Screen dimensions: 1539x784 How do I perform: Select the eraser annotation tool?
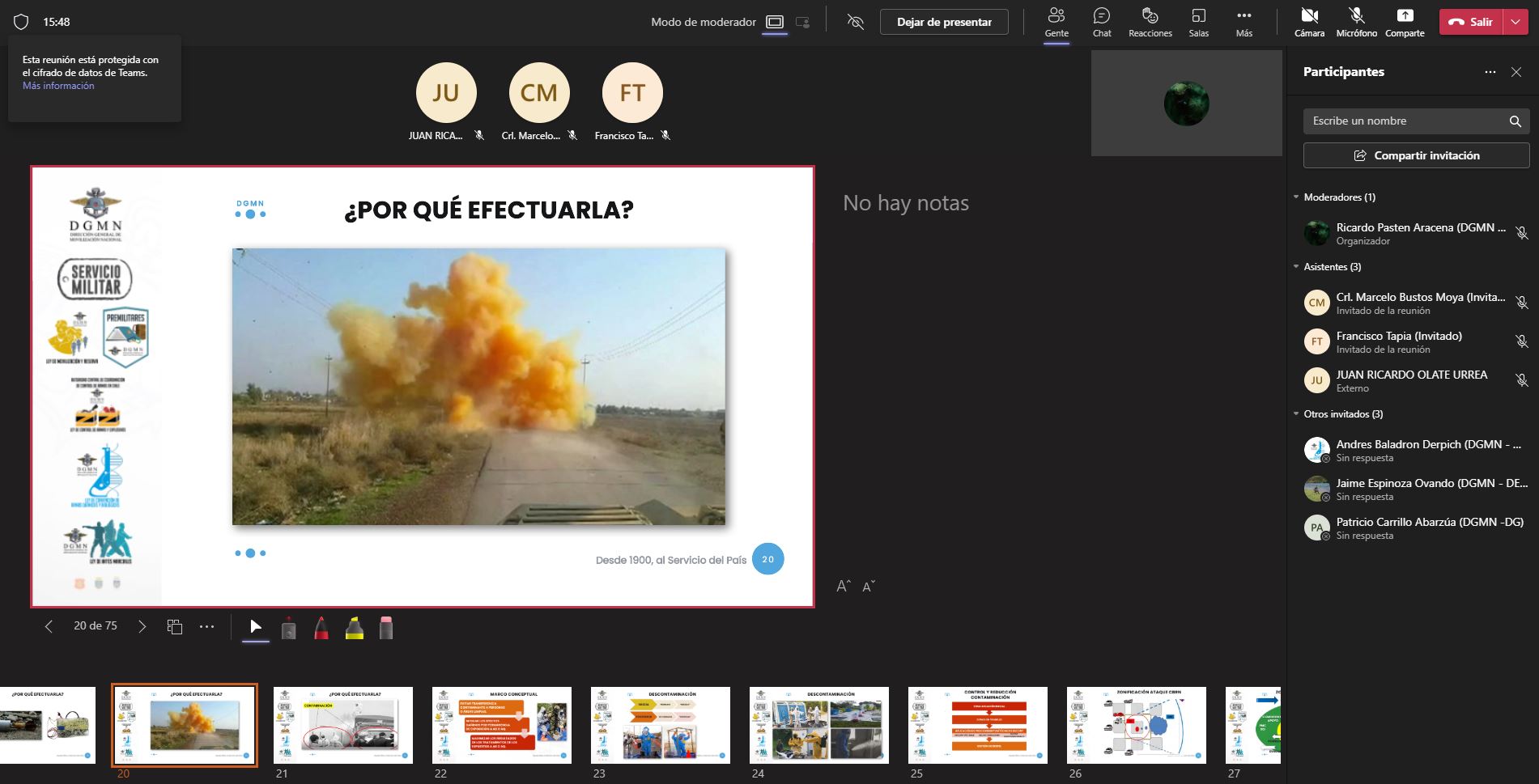(x=386, y=628)
